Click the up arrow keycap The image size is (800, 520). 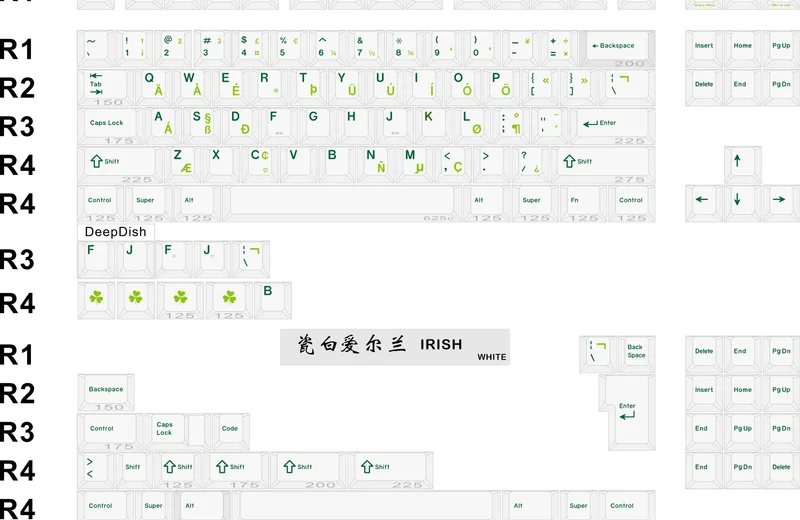click(x=742, y=165)
